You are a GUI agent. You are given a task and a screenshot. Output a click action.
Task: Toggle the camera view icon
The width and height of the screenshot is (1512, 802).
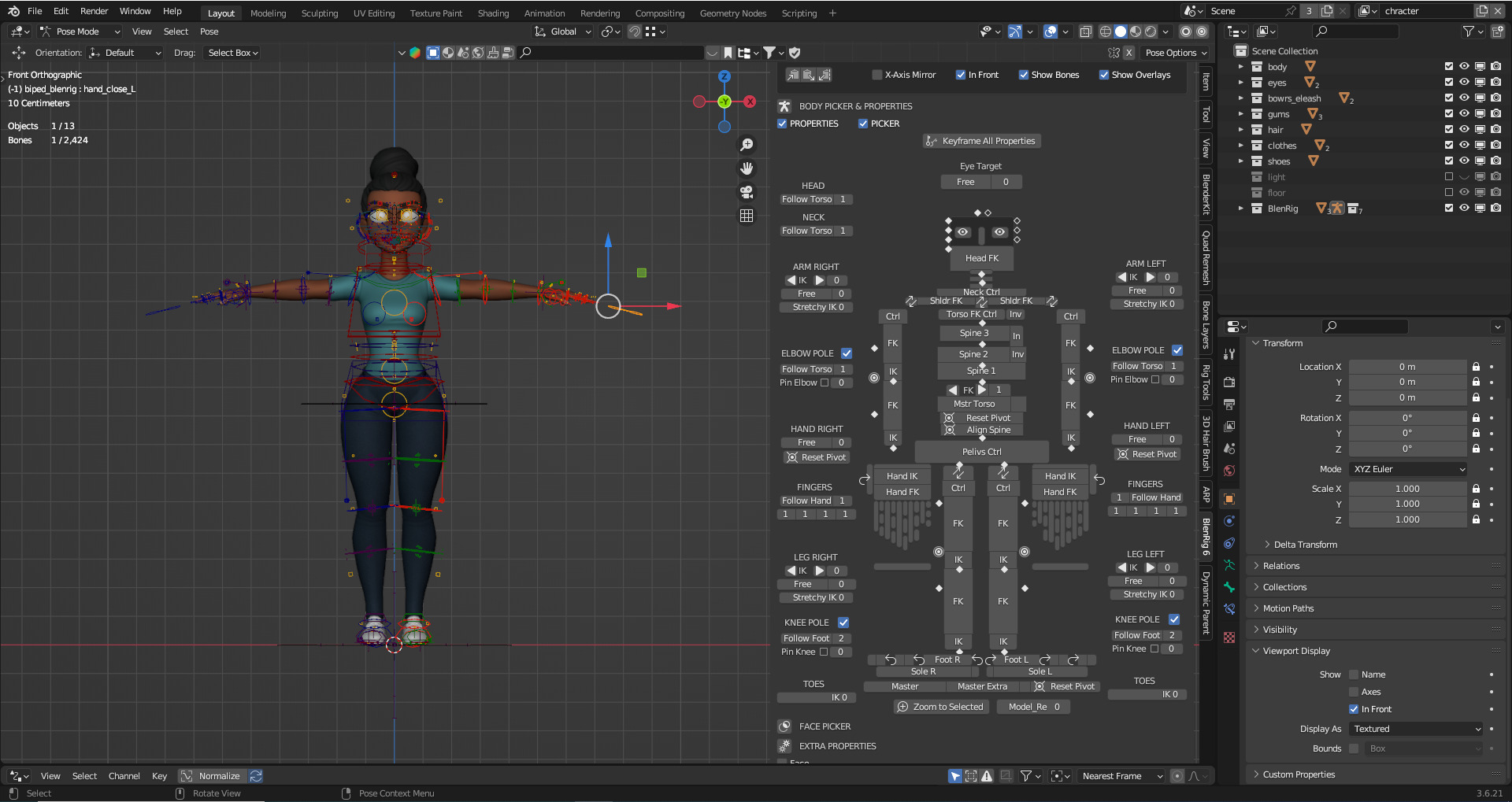tap(747, 192)
